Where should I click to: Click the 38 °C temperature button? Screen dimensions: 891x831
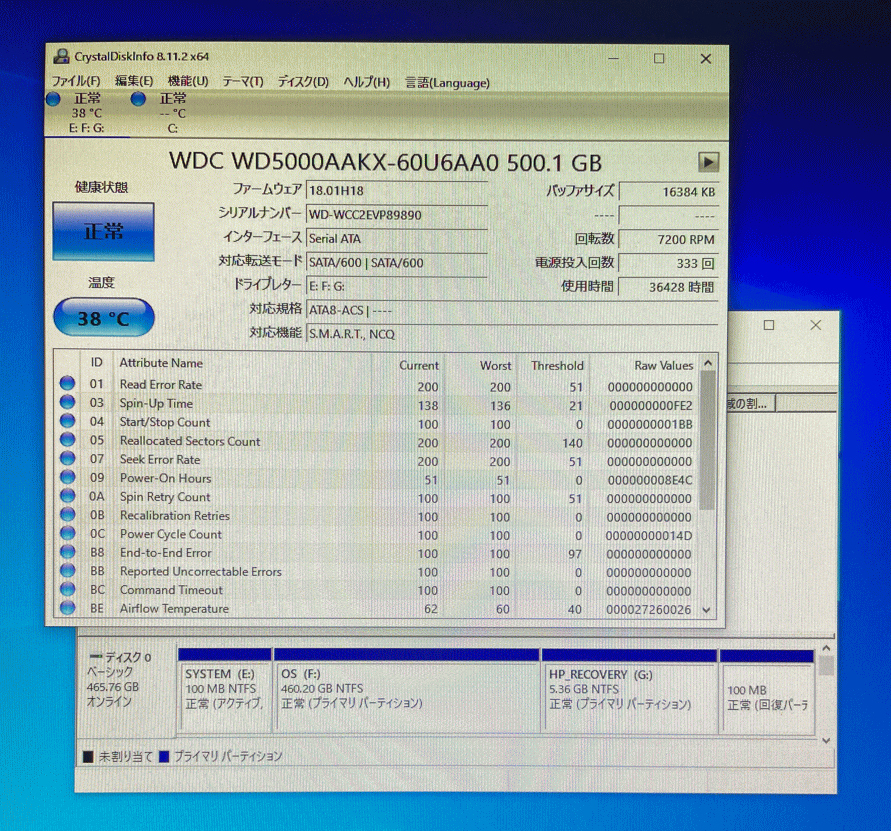click(103, 318)
